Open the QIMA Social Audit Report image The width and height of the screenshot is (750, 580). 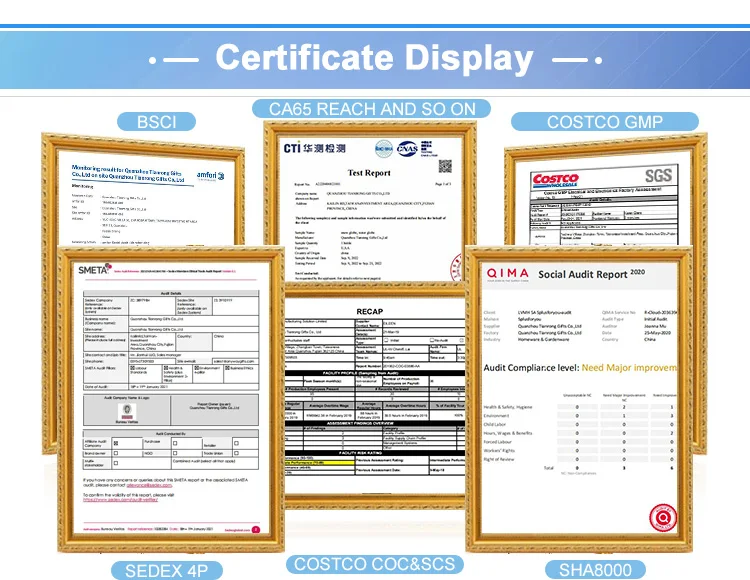click(x=579, y=397)
